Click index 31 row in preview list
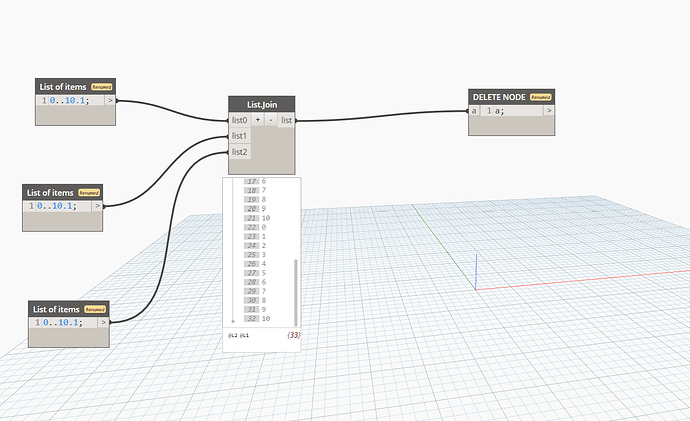This screenshot has height=421, width=690. point(255,310)
